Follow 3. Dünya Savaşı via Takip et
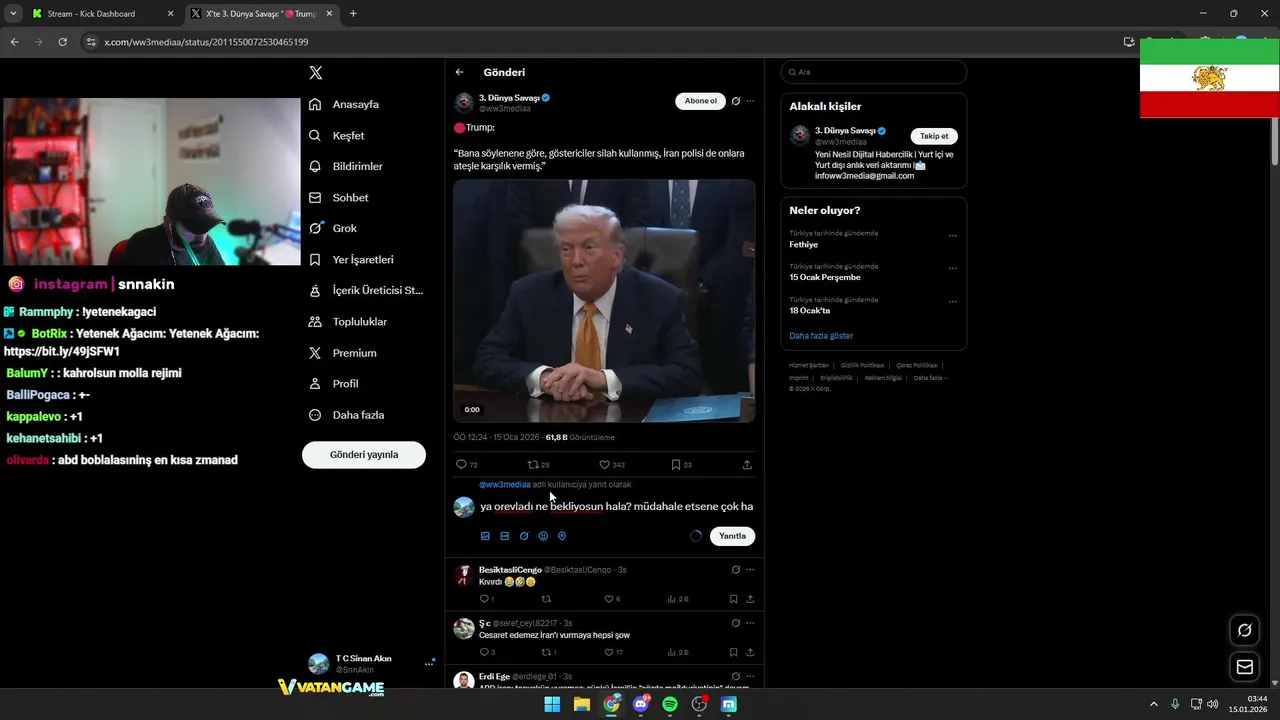Image resolution: width=1280 pixels, height=720 pixels. pos(934,136)
